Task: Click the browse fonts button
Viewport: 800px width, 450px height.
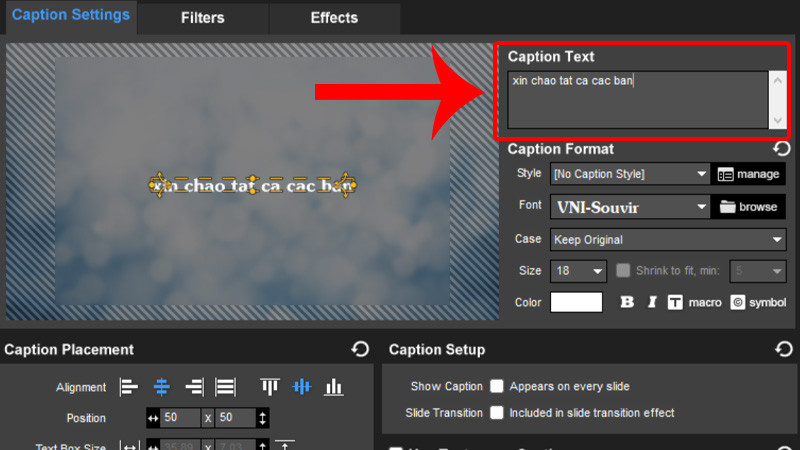Action: tap(749, 207)
